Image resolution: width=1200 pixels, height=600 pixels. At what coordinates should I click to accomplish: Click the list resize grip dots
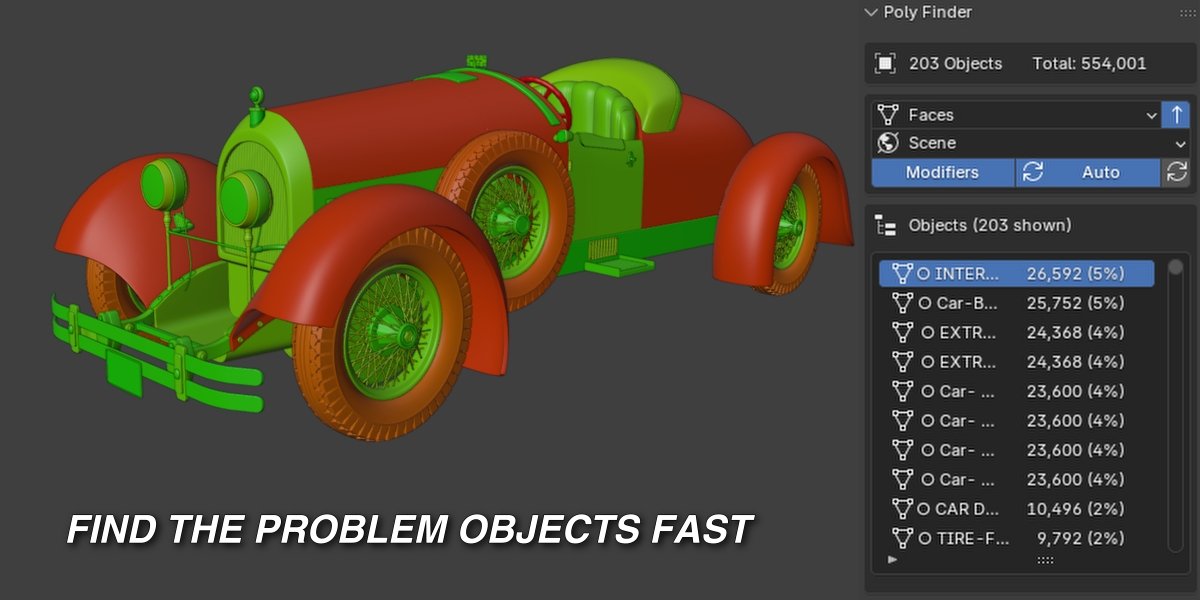[1045, 560]
